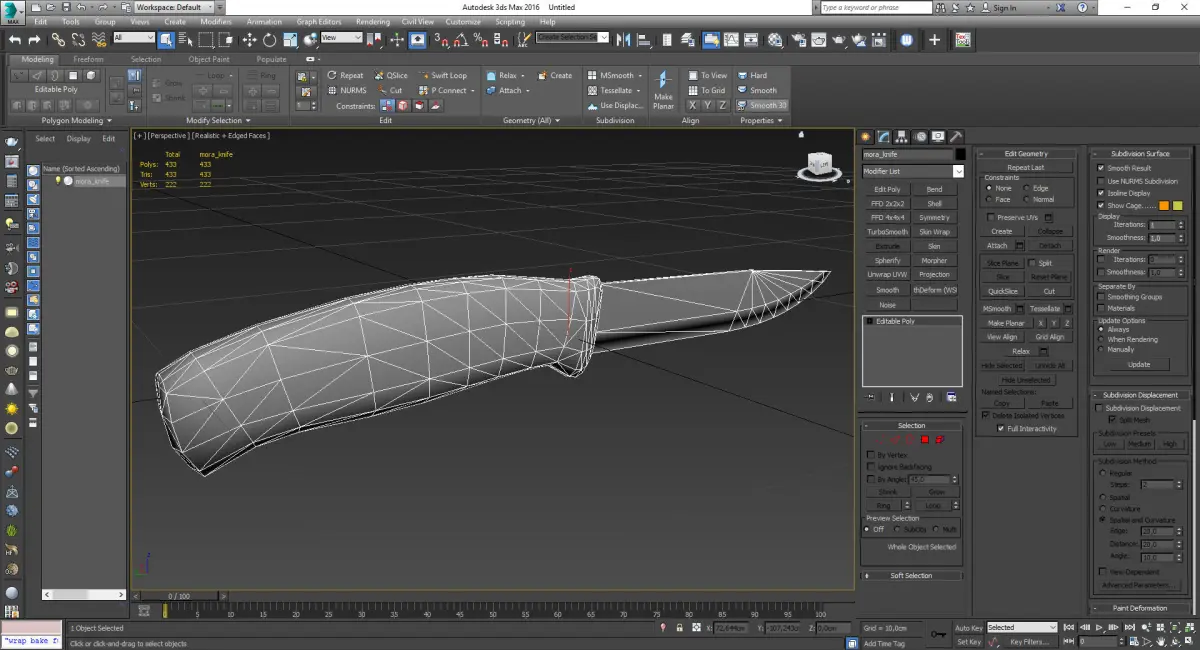Select Element sub-object level icon
The image size is (1200, 650).
tap(940, 440)
